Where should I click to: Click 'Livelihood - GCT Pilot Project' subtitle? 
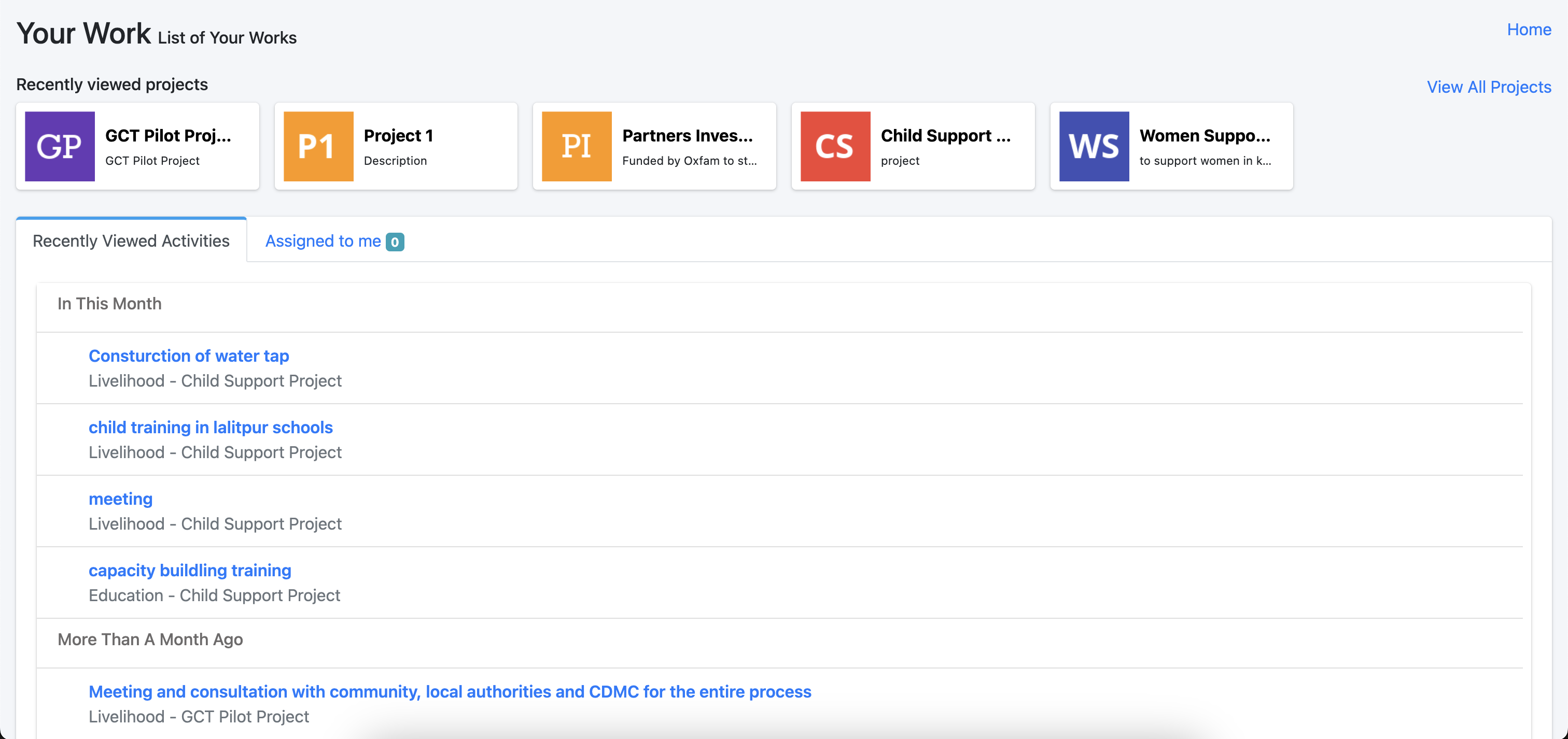(199, 717)
